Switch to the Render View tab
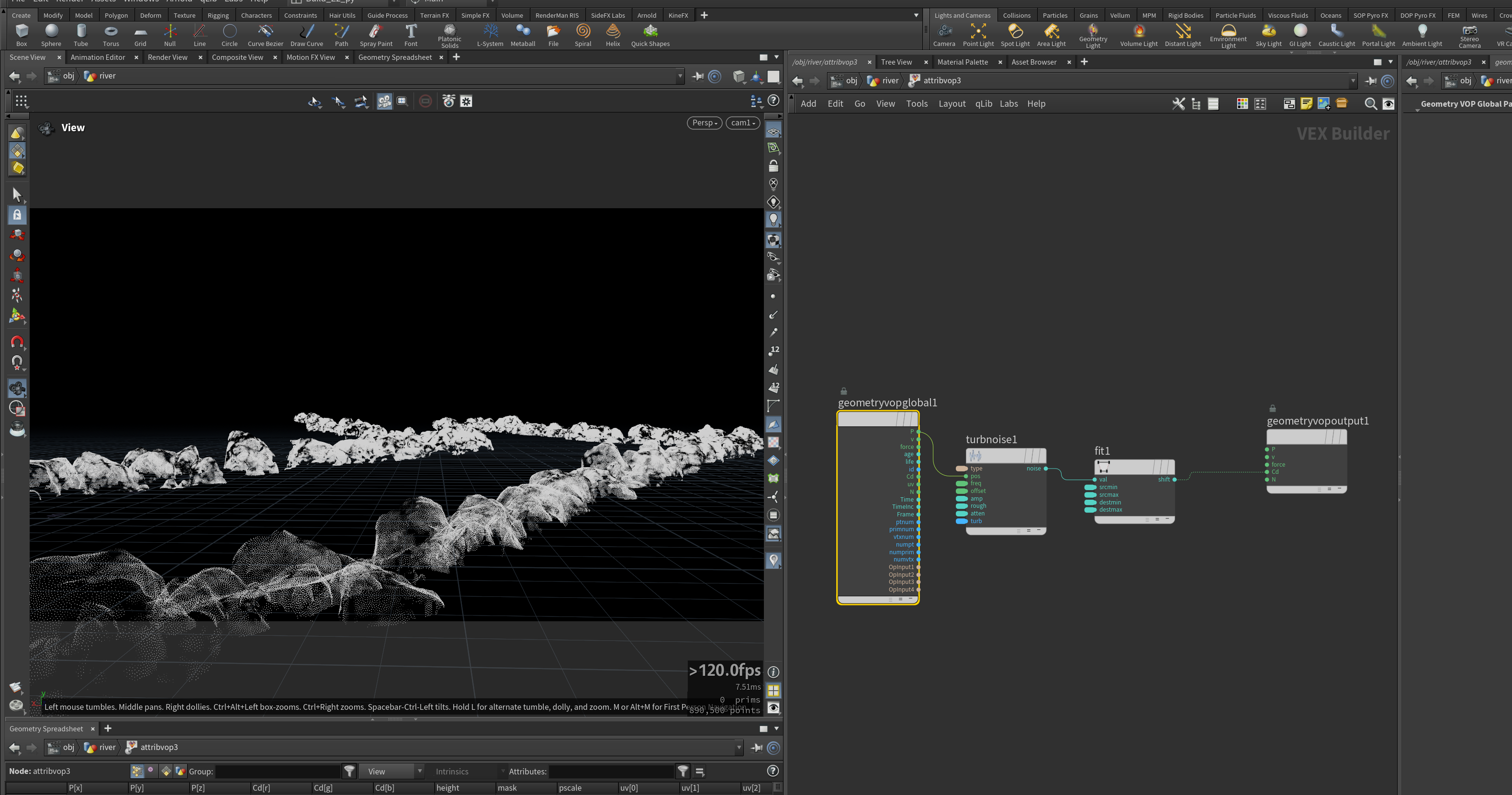Screen dimensions: 1512x795 168,57
